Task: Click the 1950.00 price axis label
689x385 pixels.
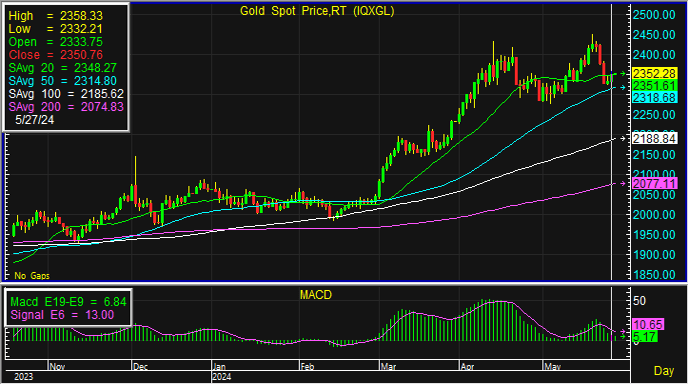Action: [654, 235]
